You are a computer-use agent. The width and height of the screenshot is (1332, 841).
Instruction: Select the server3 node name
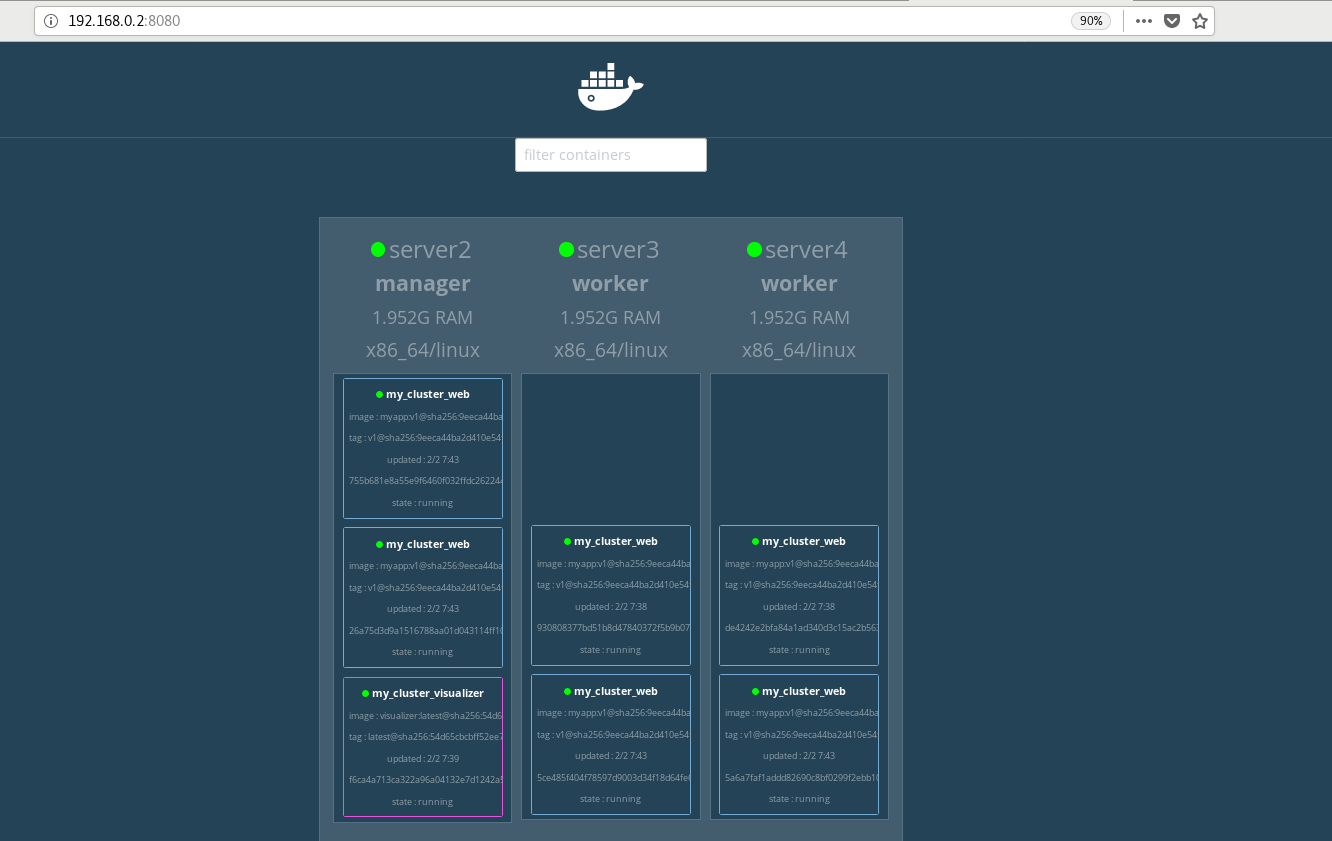[618, 250]
